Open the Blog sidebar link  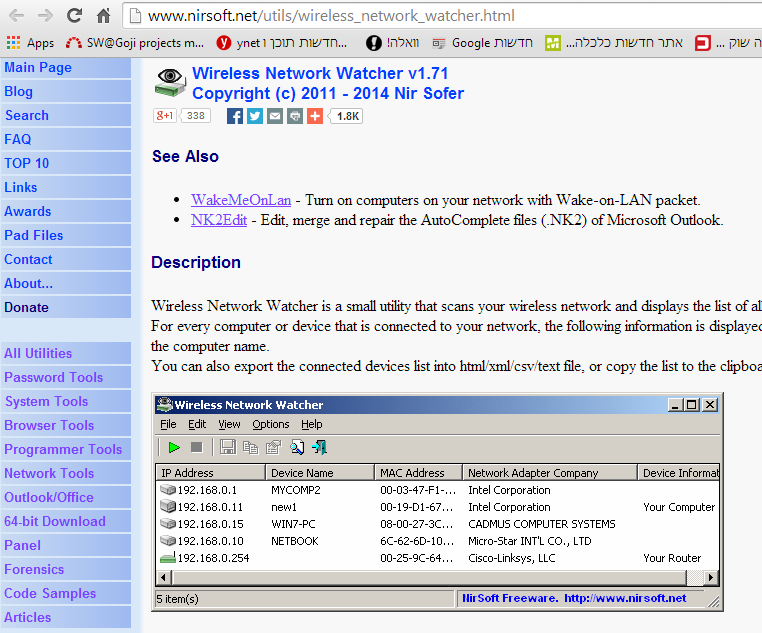click(66, 91)
